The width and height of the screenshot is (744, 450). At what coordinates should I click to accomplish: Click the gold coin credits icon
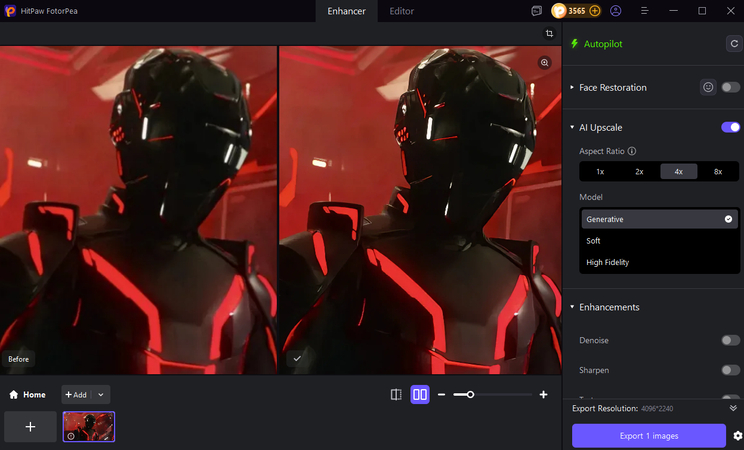(559, 11)
